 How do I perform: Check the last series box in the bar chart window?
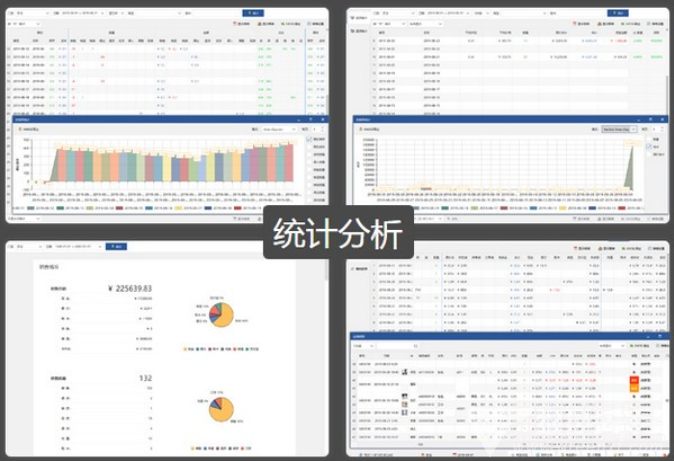(x=309, y=200)
